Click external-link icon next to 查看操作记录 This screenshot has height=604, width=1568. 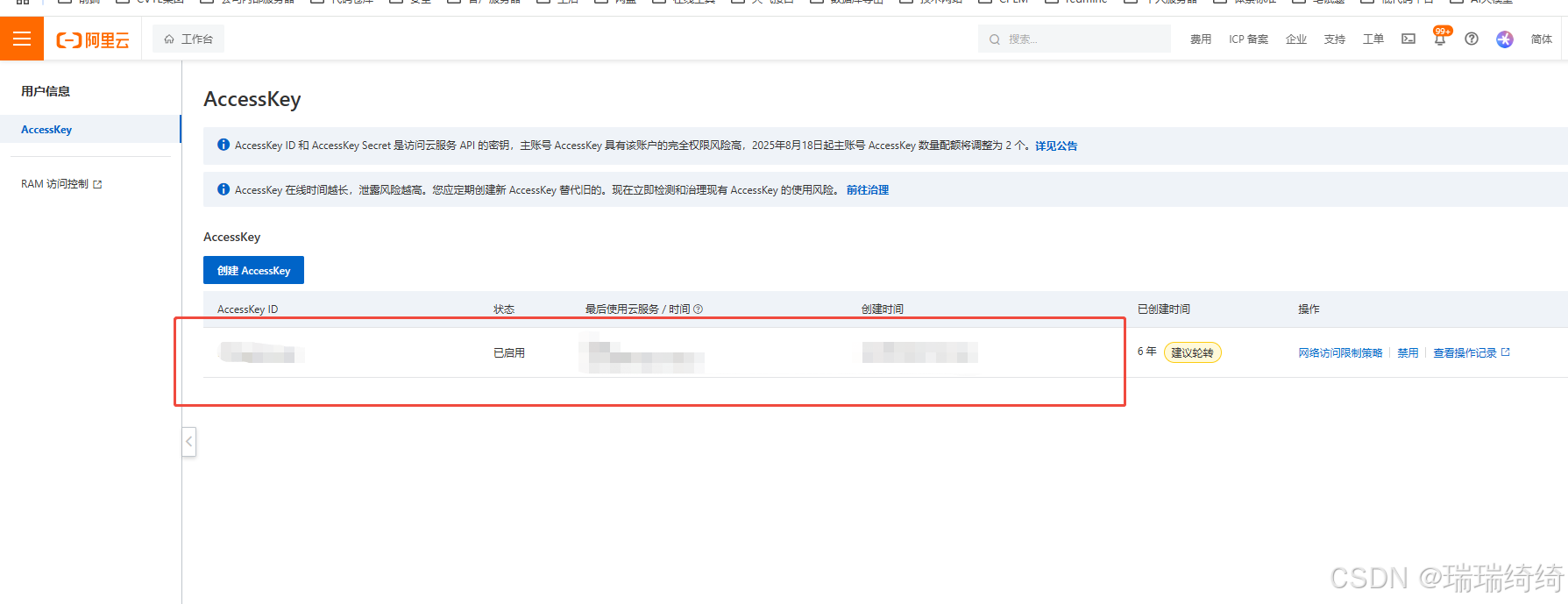coord(1506,352)
